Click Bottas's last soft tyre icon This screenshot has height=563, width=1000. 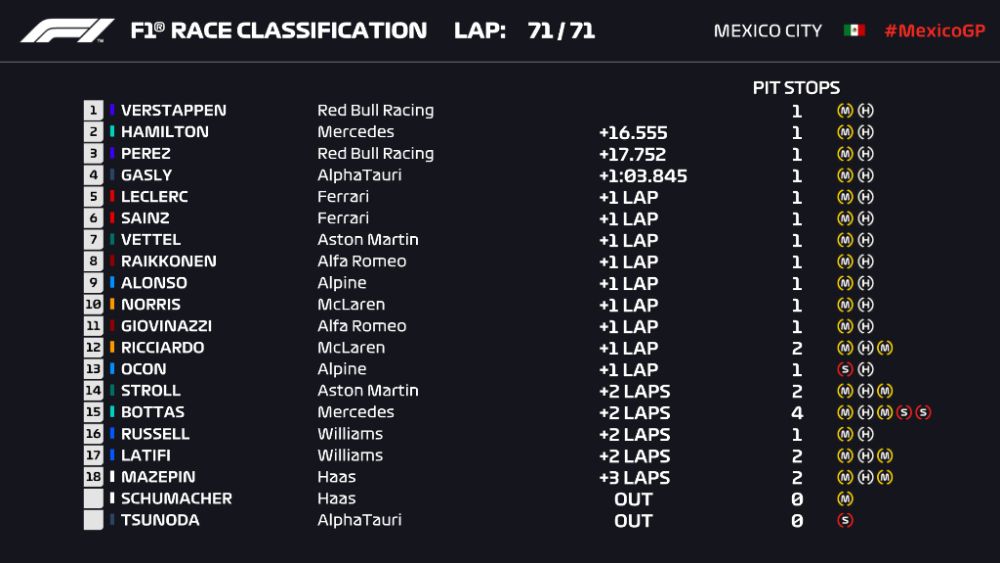[x=922, y=412]
